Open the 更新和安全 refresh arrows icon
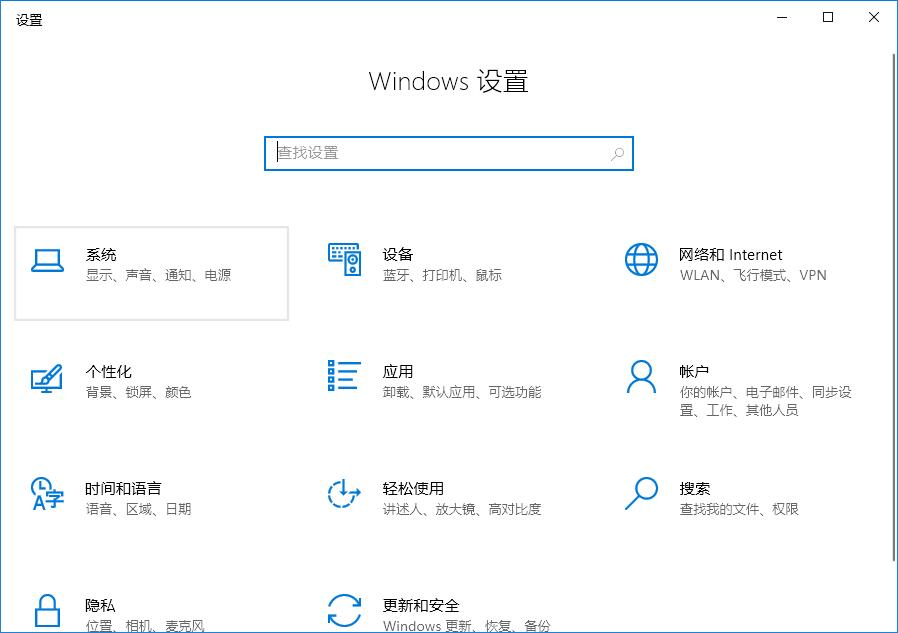The width and height of the screenshot is (898, 633). point(344,610)
